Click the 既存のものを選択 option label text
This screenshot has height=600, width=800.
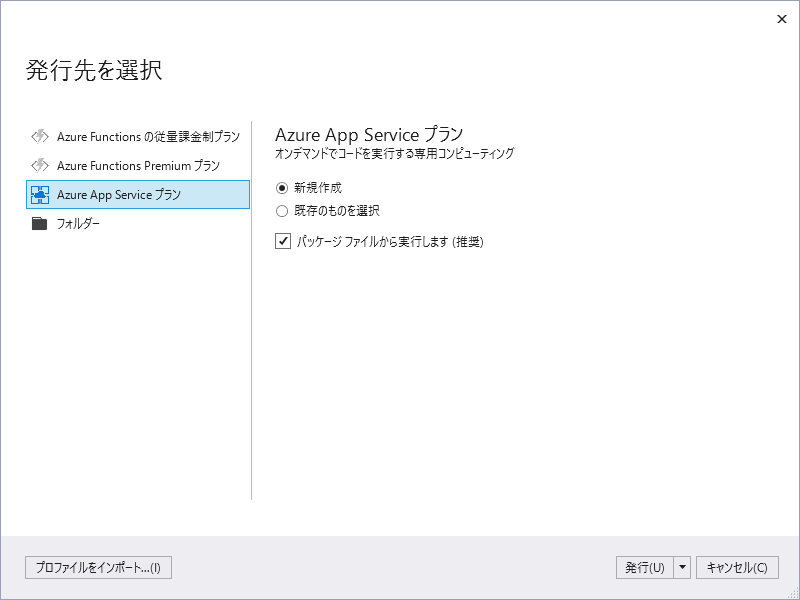pos(337,211)
